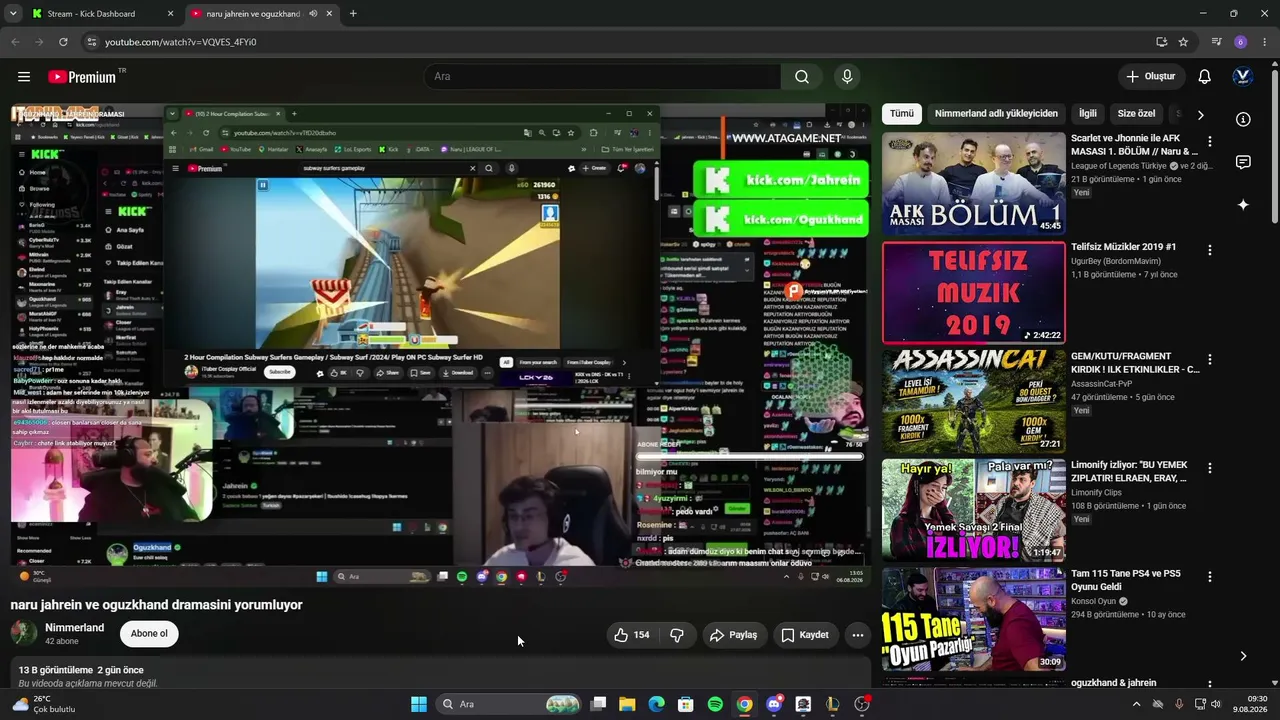Click the YouTube search field
The width and height of the screenshot is (1280, 720).
point(603,77)
